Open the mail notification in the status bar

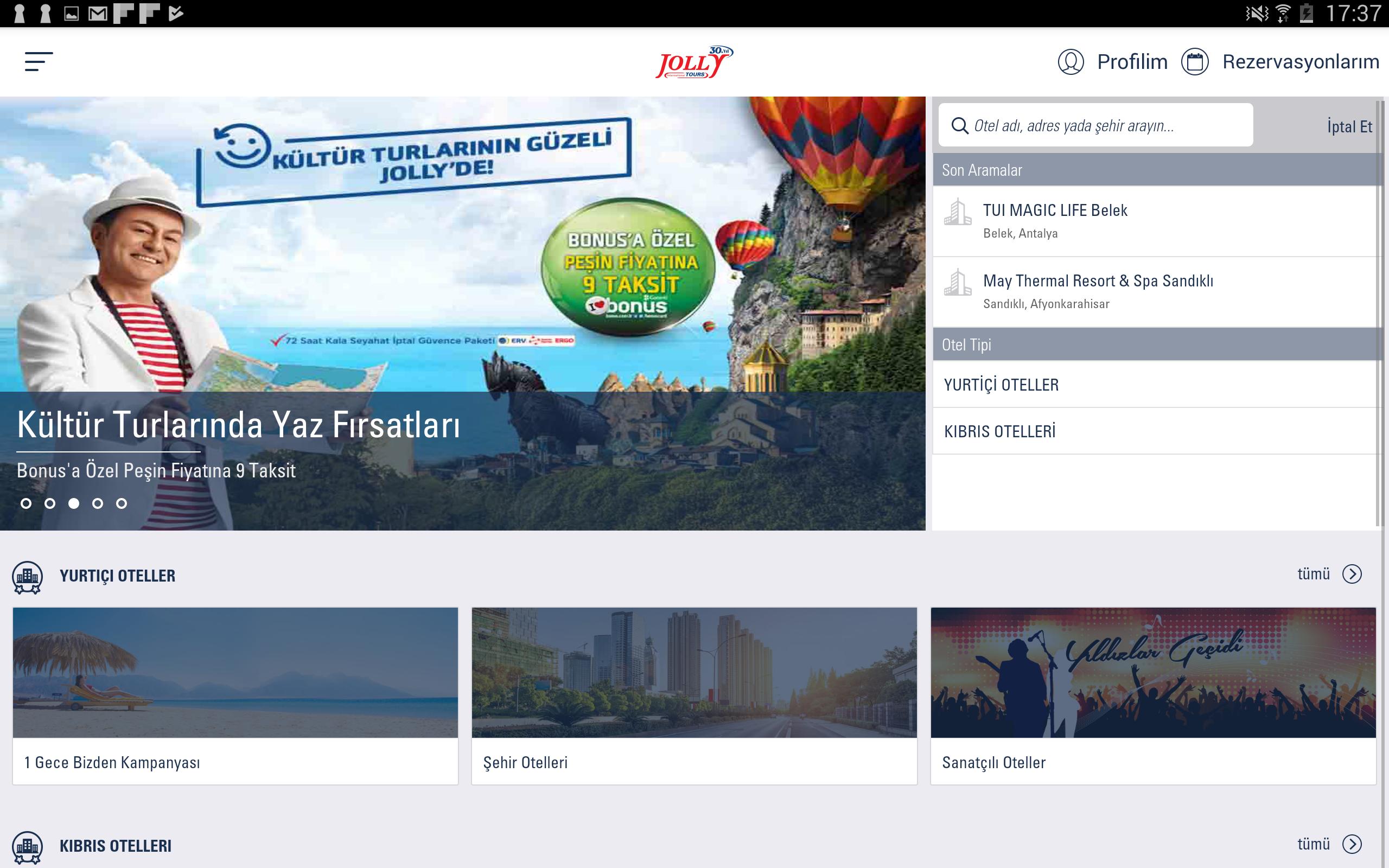click(x=98, y=13)
